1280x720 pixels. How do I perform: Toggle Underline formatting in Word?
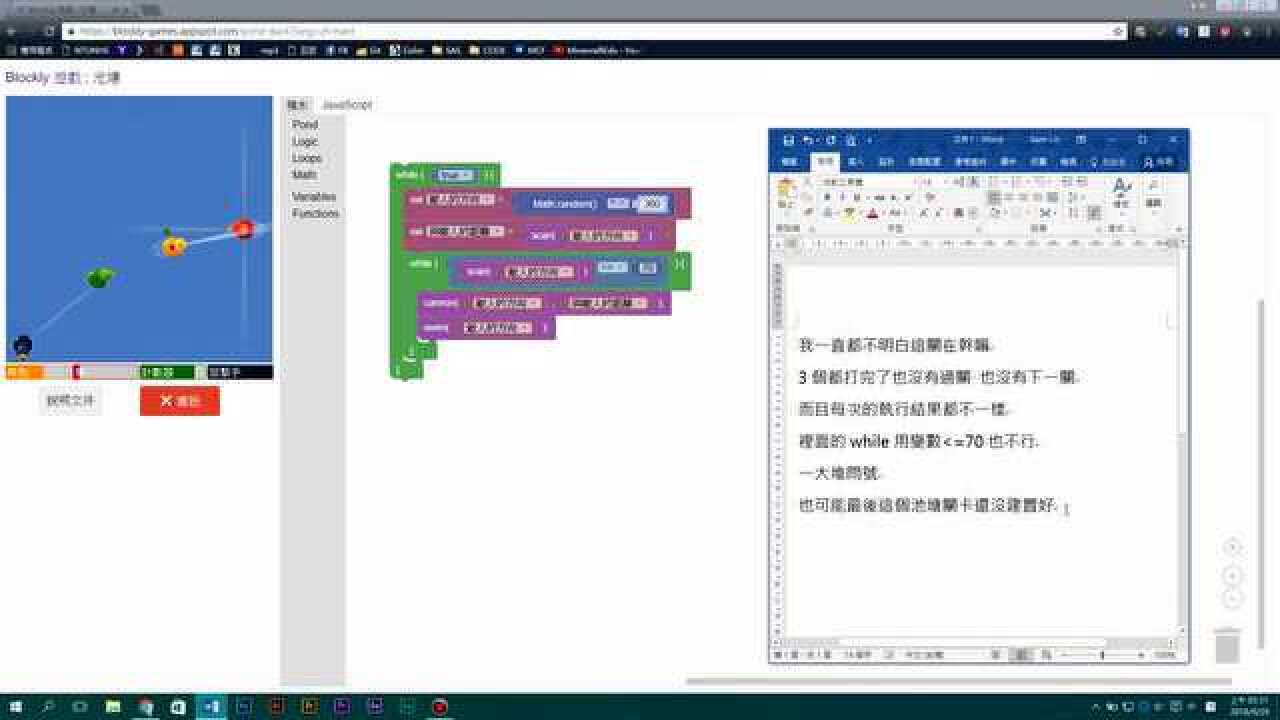tap(856, 197)
